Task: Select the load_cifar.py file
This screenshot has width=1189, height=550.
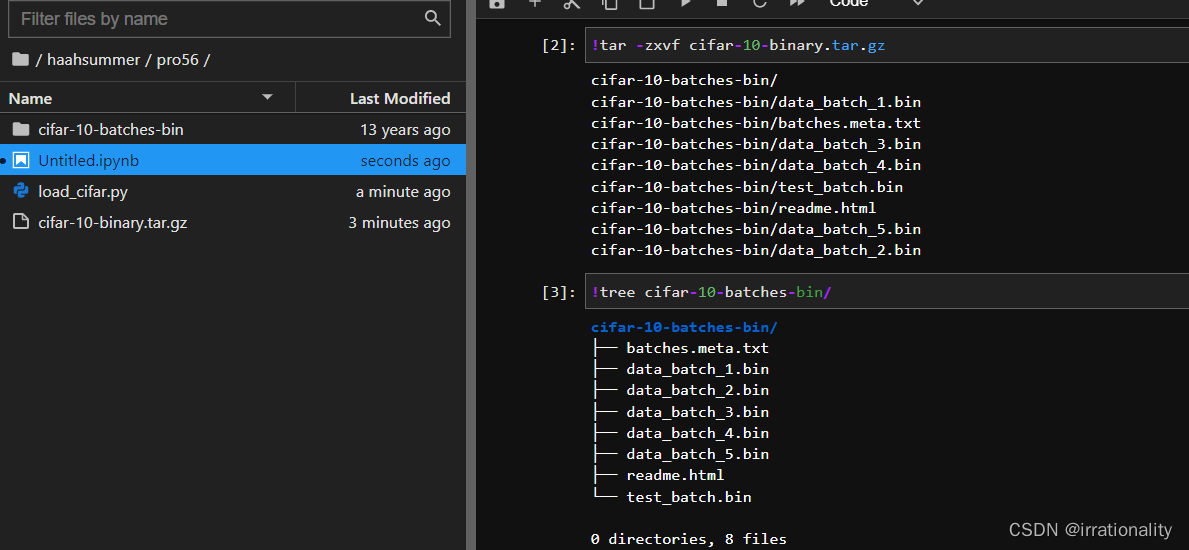Action: [233, 192]
